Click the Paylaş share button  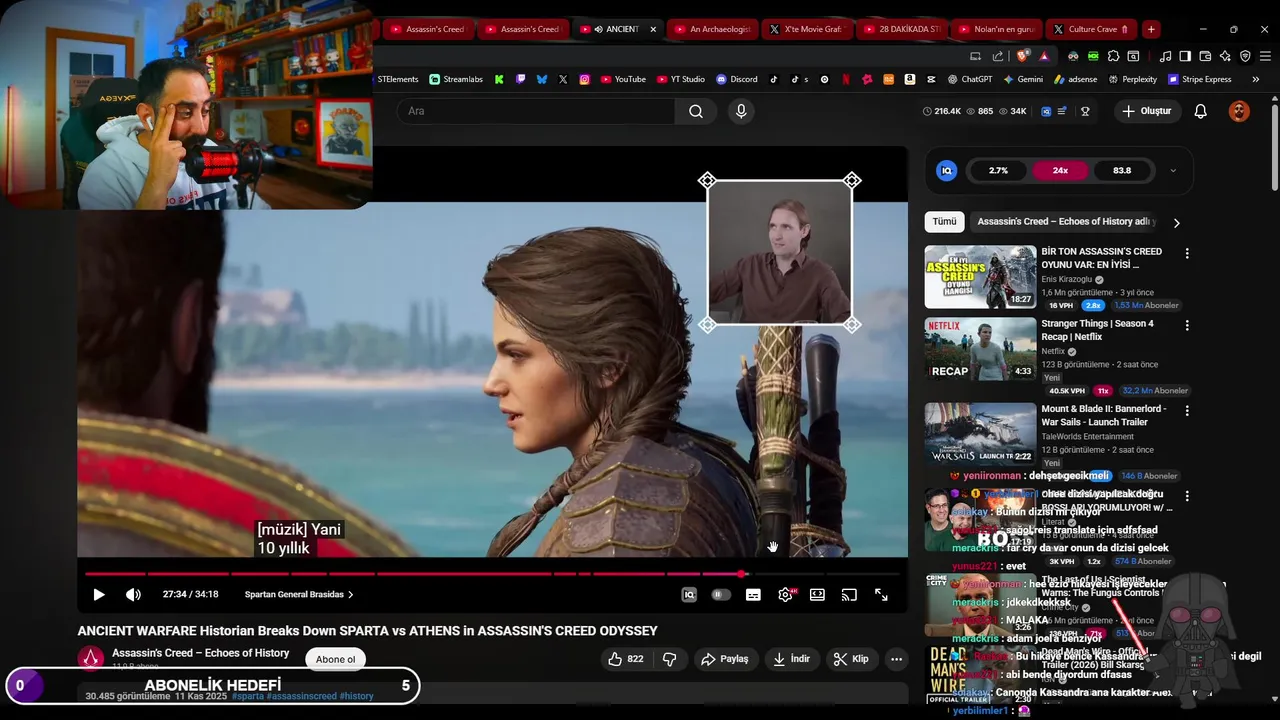click(725, 659)
